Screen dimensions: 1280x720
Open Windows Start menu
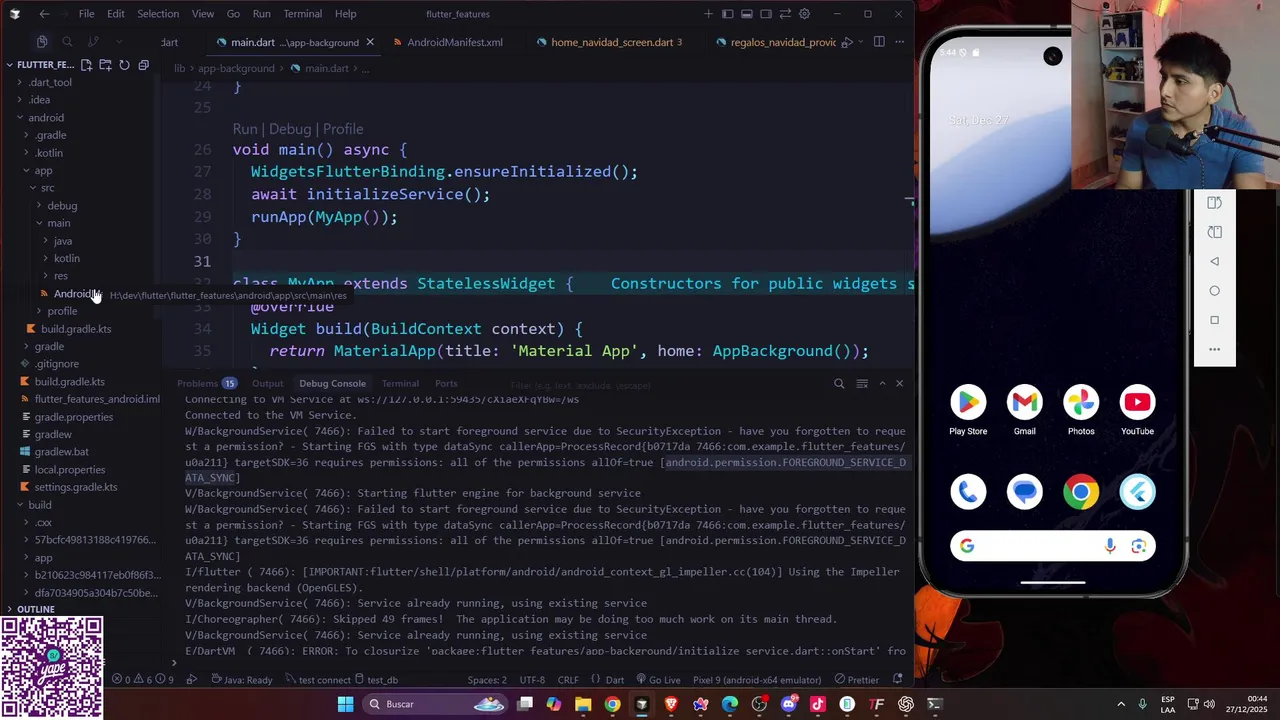click(345, 704)
